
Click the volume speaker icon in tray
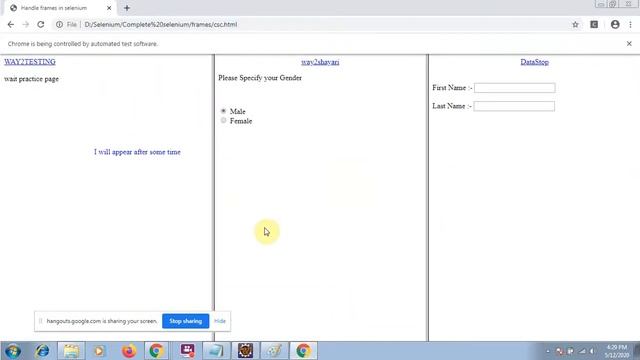[x=592, y=351]
